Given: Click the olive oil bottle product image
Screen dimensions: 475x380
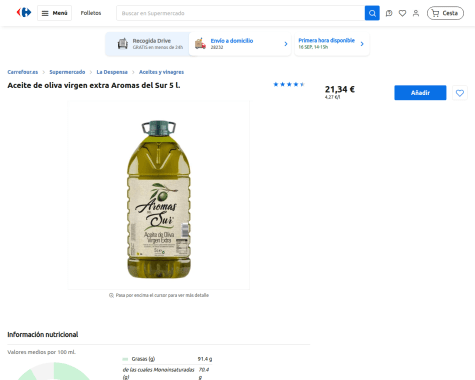Looking at the screenshot, I should point(159,199).
